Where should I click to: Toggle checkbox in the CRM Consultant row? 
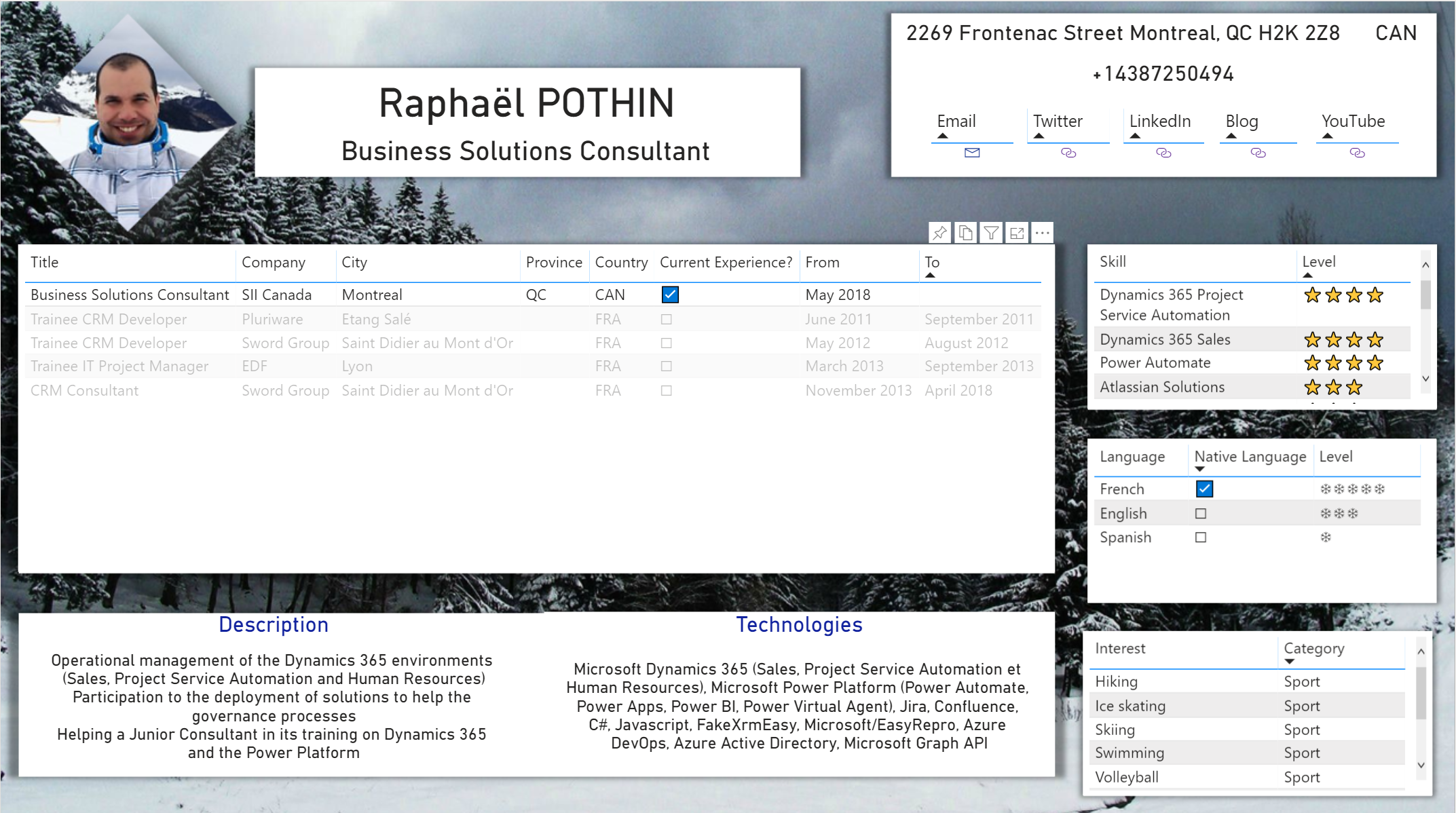pyautogui.click(x=667, y=391)
